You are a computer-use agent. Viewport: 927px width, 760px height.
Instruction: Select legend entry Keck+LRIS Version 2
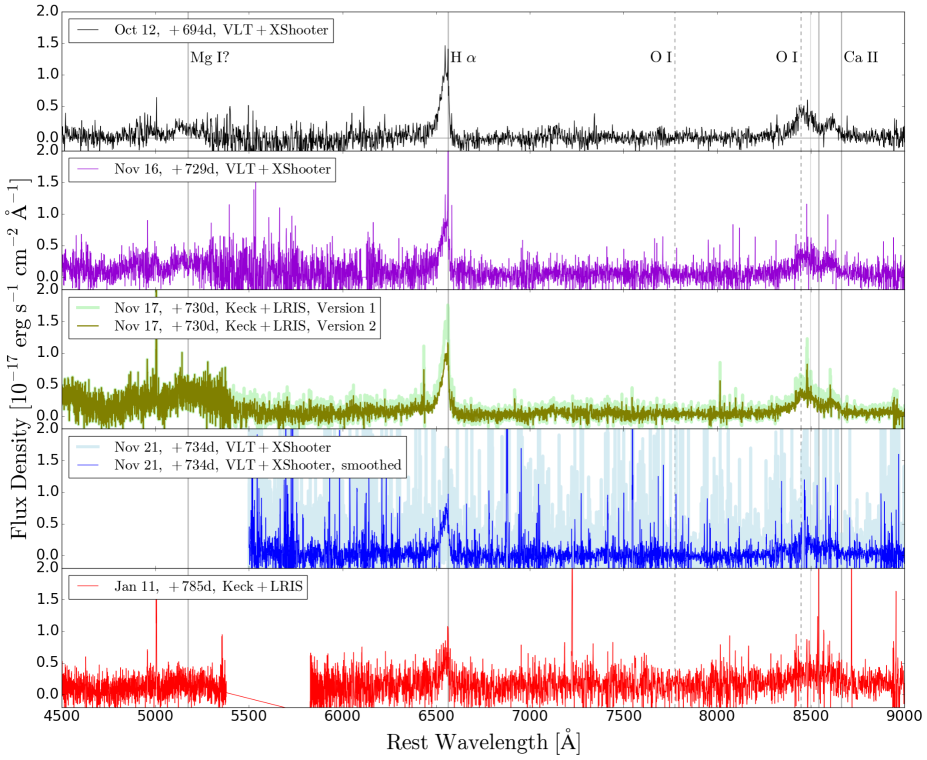245,326
